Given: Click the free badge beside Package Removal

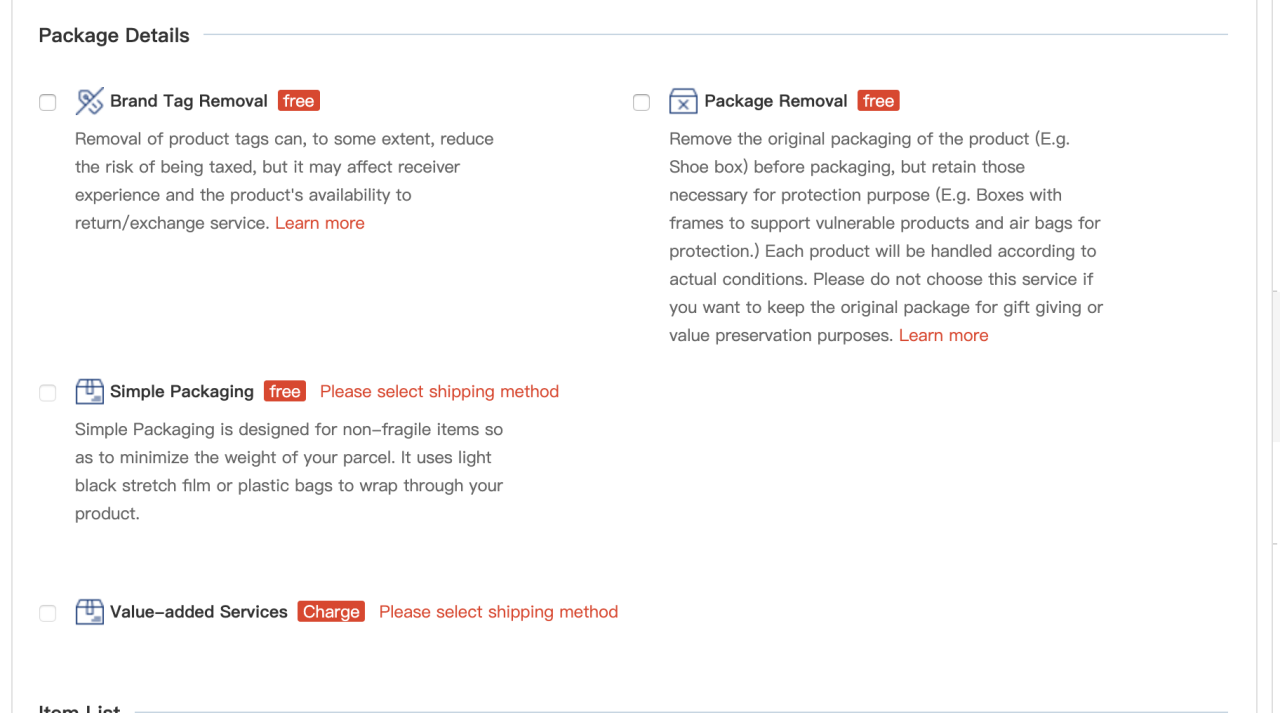Looking at the screenshot, I should click(878, 101).
